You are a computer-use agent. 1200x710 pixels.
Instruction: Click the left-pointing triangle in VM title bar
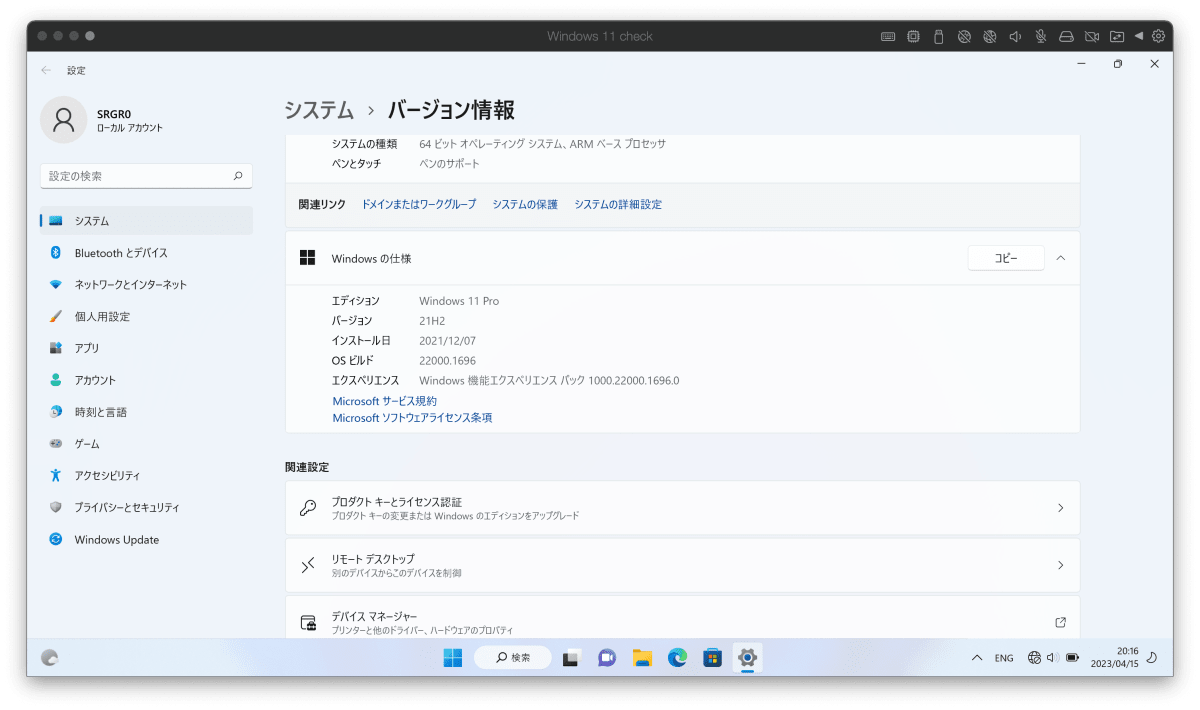tap(1139, 36)
